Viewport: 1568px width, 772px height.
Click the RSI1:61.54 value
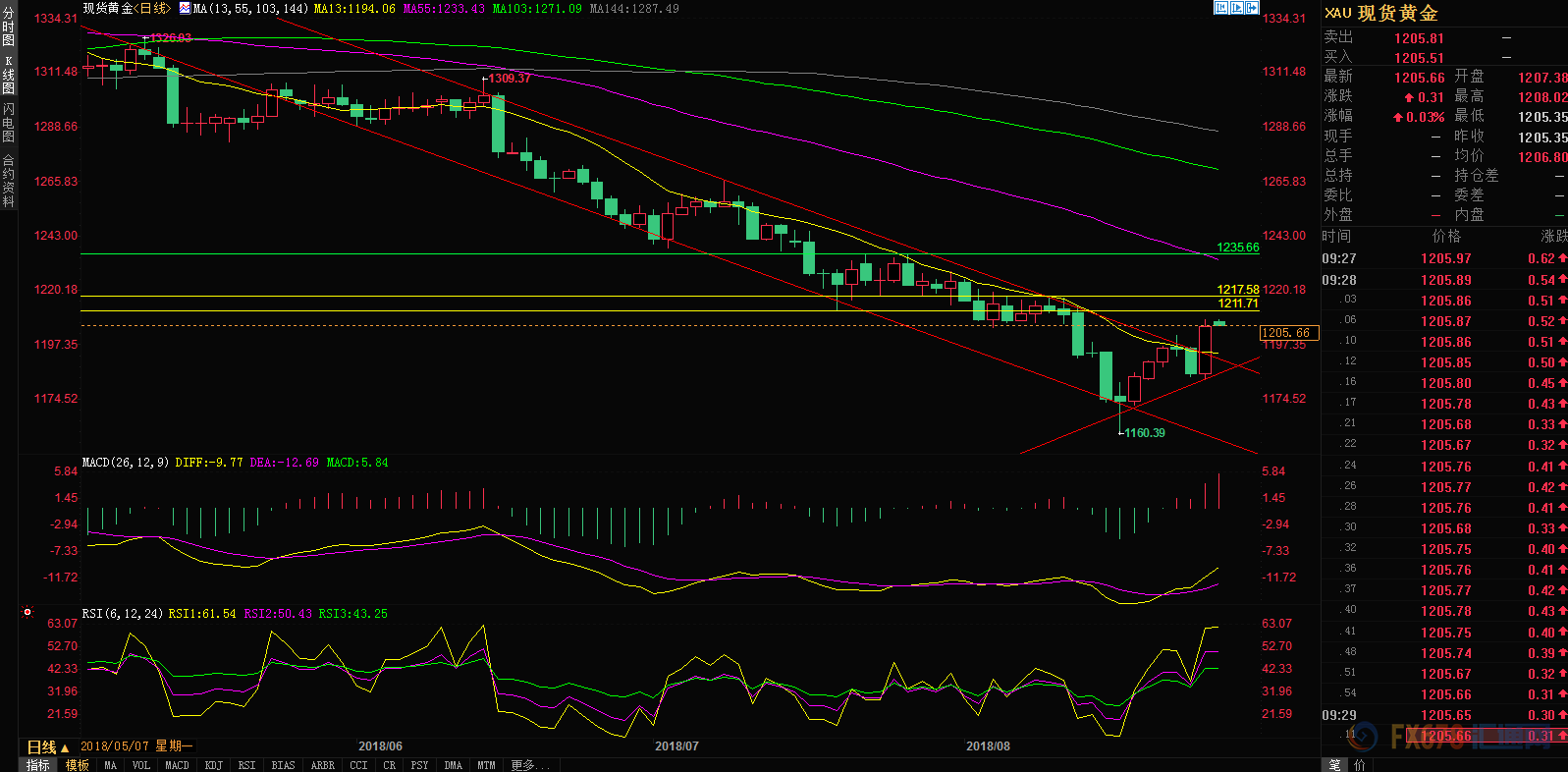(202, 613)
